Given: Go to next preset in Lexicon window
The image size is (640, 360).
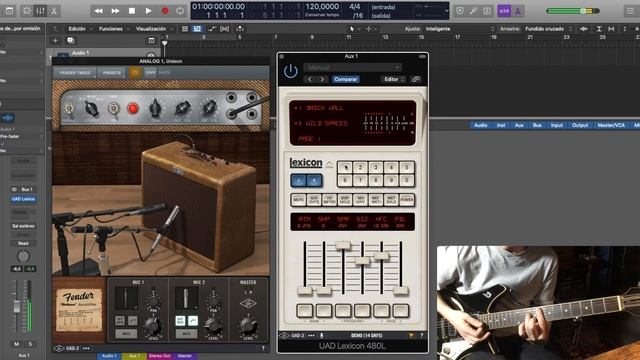Looking at the screenshot, I should pos(322,79).
